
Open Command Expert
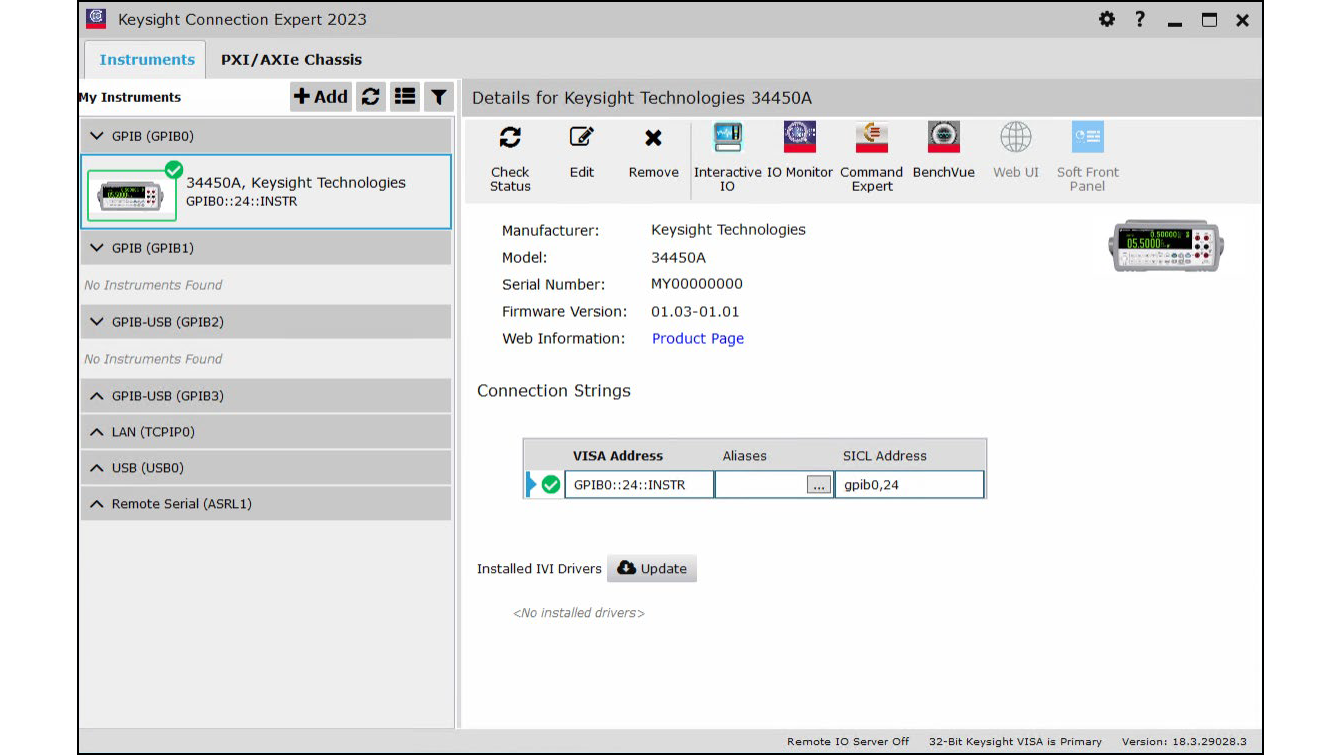click(870, 152)
